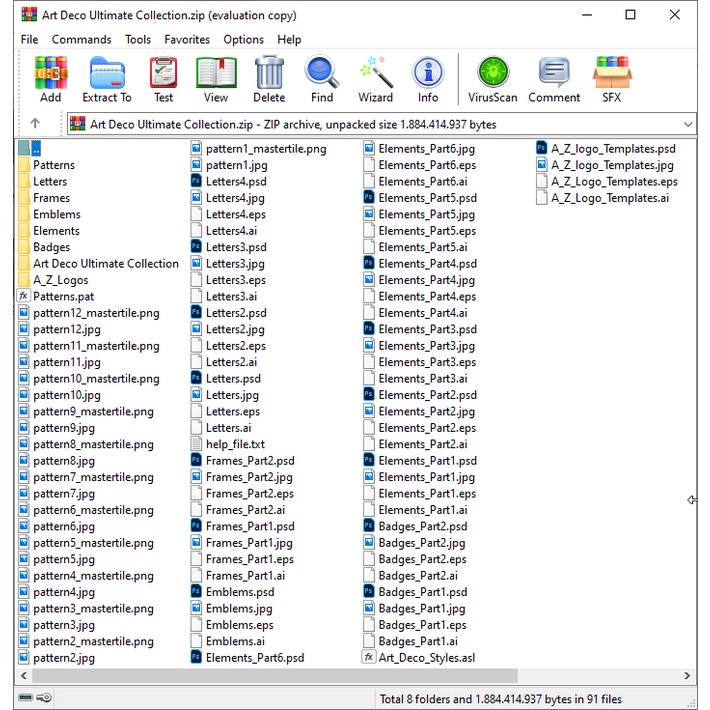
Task: Create SFX self-extracting archive
Action: point(611,79)
